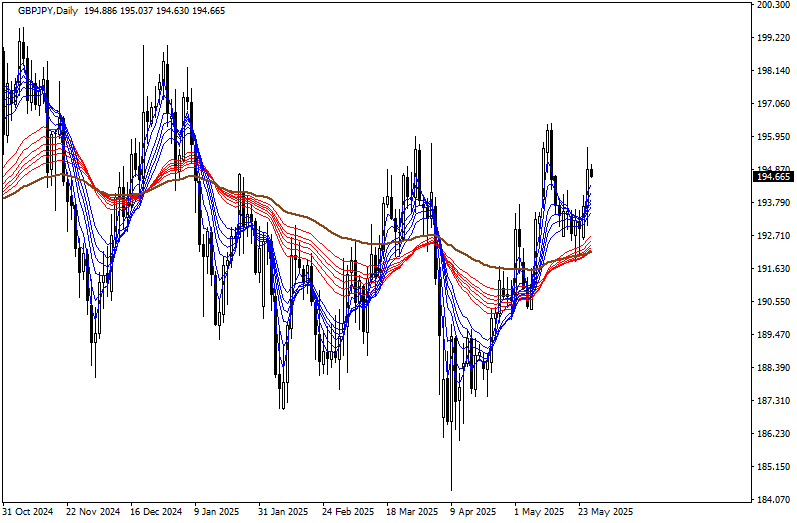Screen dimensions: 797x523
Task: Click the 192.710 price axis label
Action: (774, 236)
